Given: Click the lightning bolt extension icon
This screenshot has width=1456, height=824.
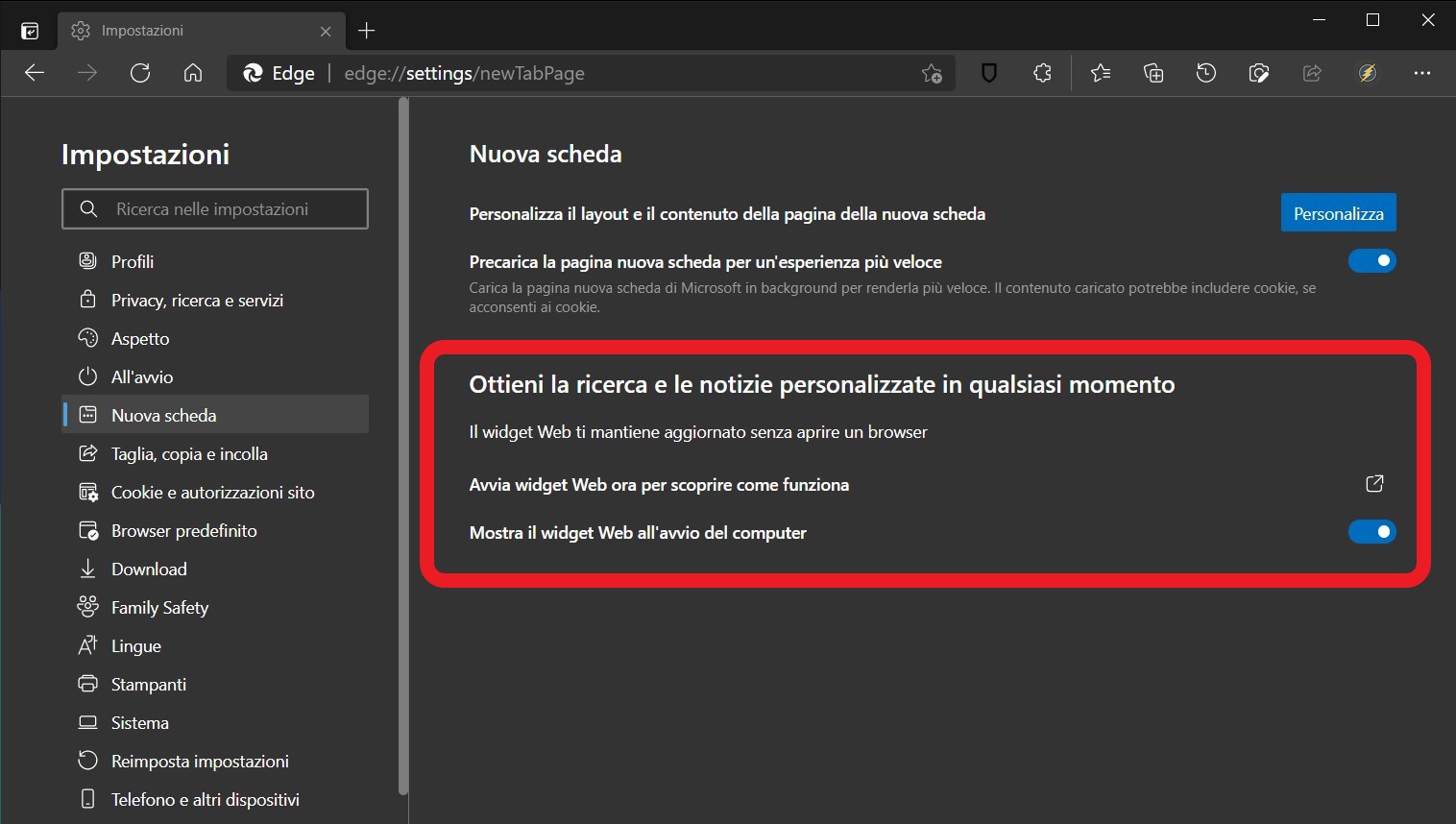Looking at the screenshot, I should 1368,73.
